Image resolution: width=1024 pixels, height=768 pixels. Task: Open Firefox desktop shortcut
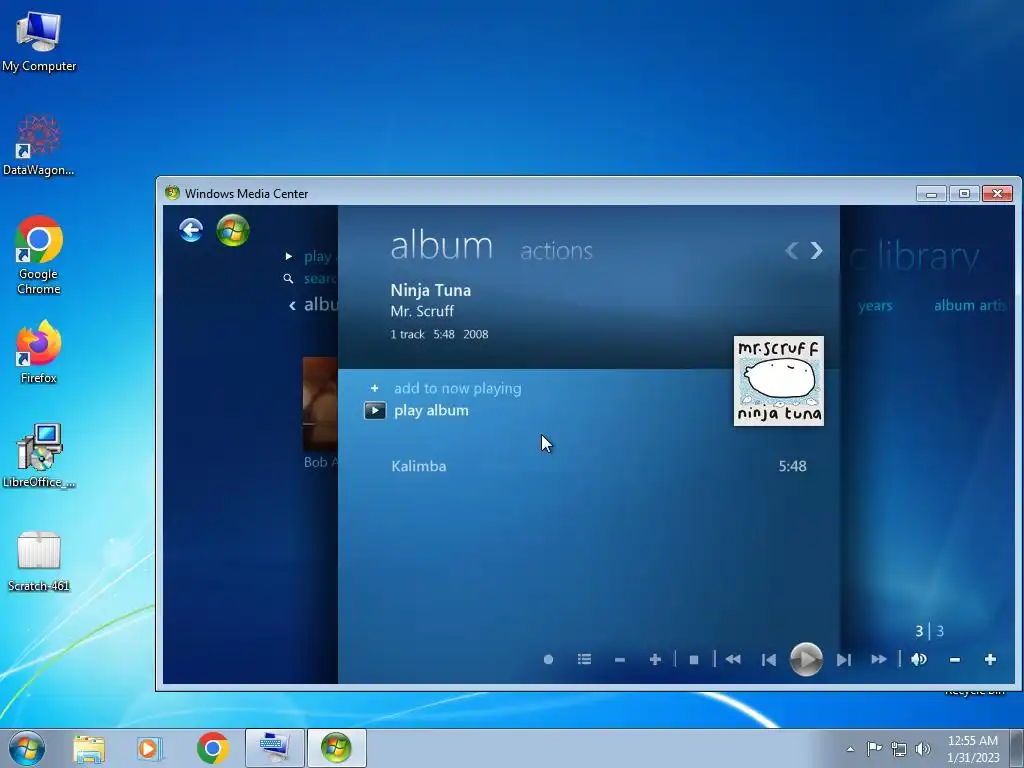click(39, 352)
